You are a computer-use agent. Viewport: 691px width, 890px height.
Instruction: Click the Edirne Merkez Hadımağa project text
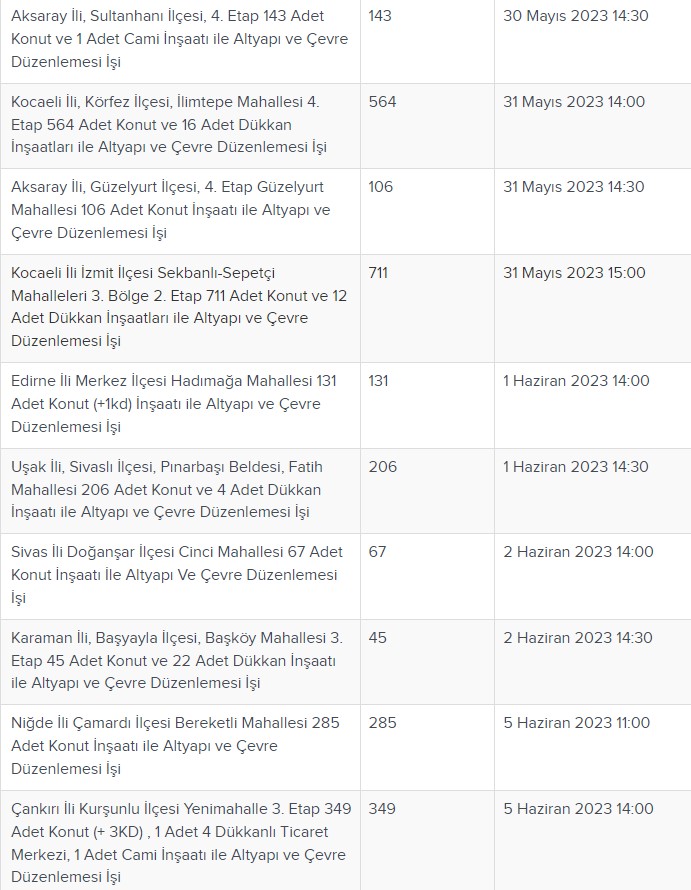(x=174, y=404)
